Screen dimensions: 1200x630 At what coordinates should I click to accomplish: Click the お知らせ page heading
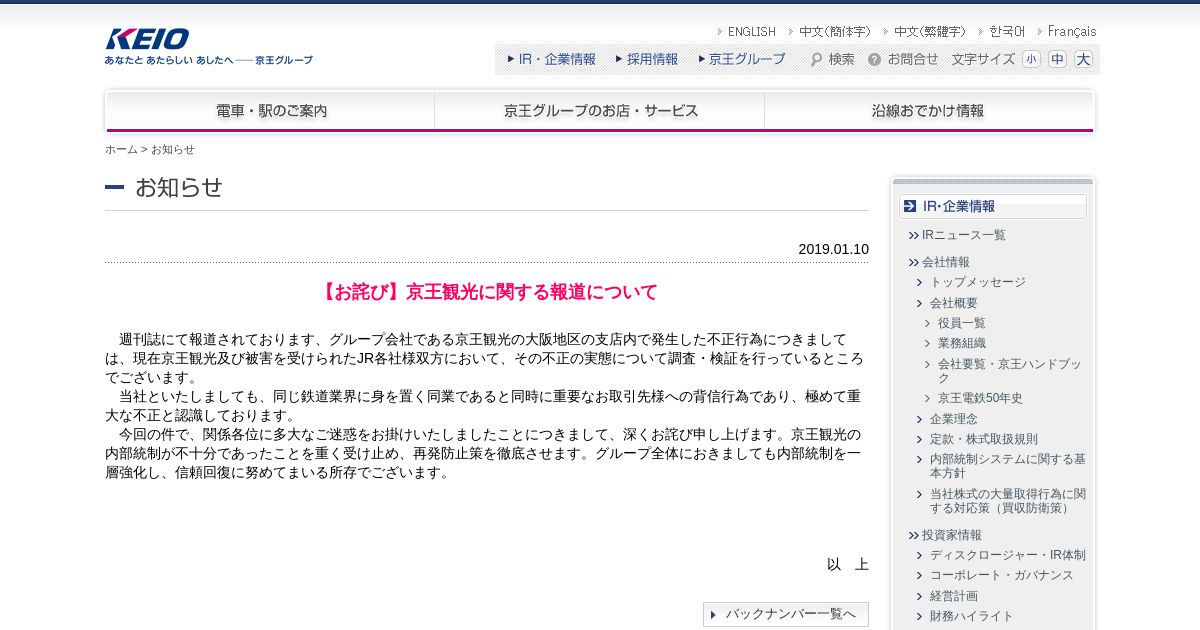pyautogui.click(x=179, y=187)
